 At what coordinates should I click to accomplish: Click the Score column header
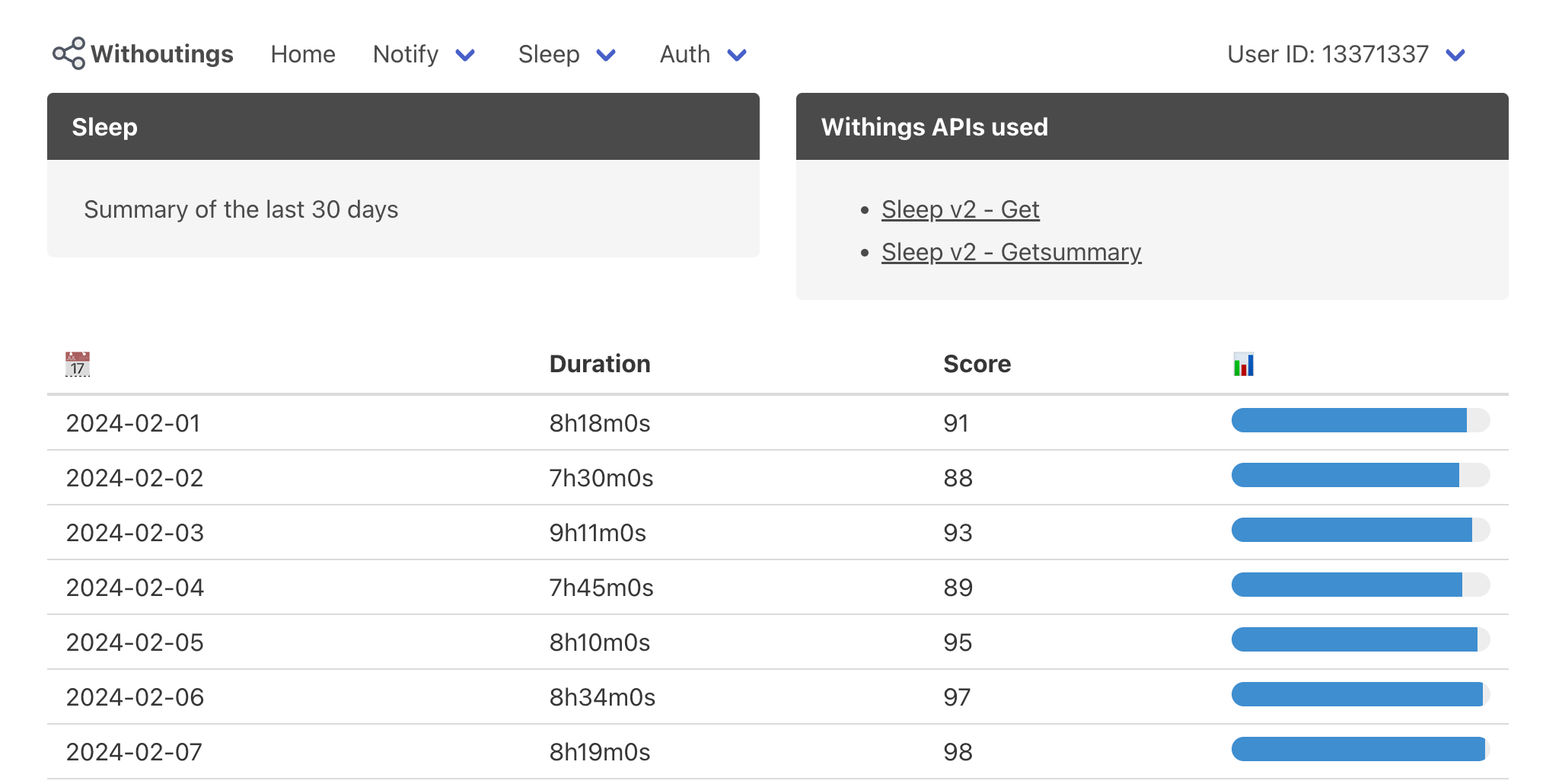click(x=977, y=364)
